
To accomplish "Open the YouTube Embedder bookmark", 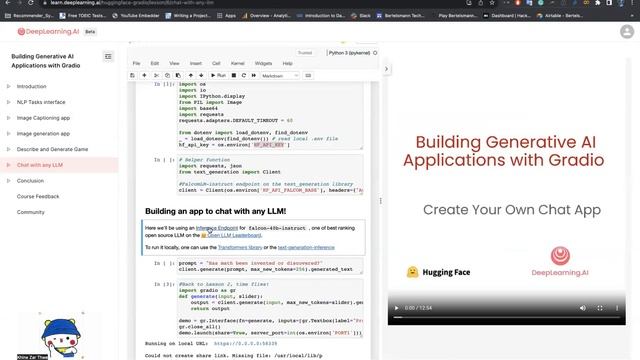I will click(x=136, y=16).
